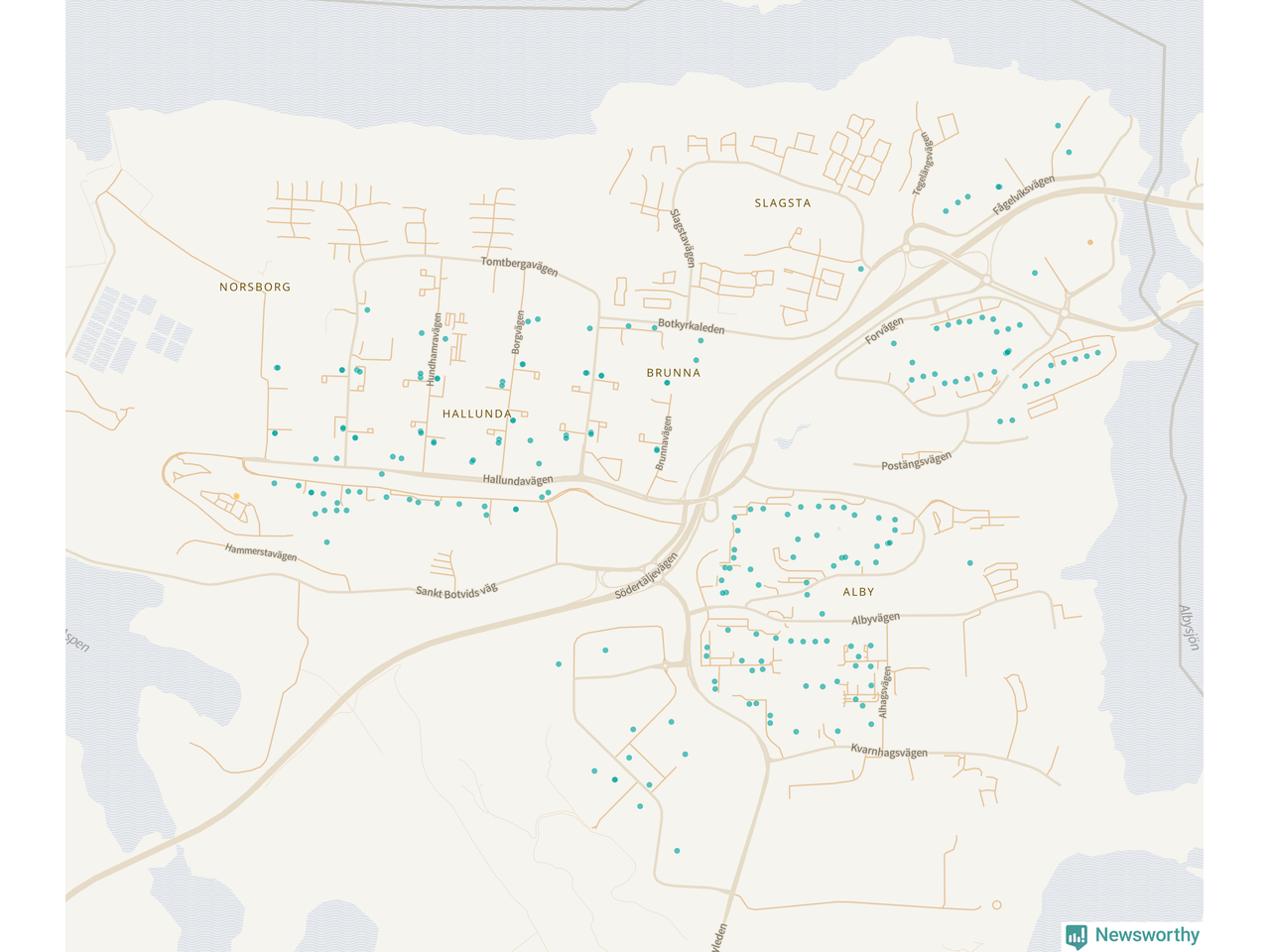Viewport: 1270px width, 952px height.
Task: Select the teal dot beside the Slagsta roundabout
Action: pyautogui.click(x=861, y=269)
